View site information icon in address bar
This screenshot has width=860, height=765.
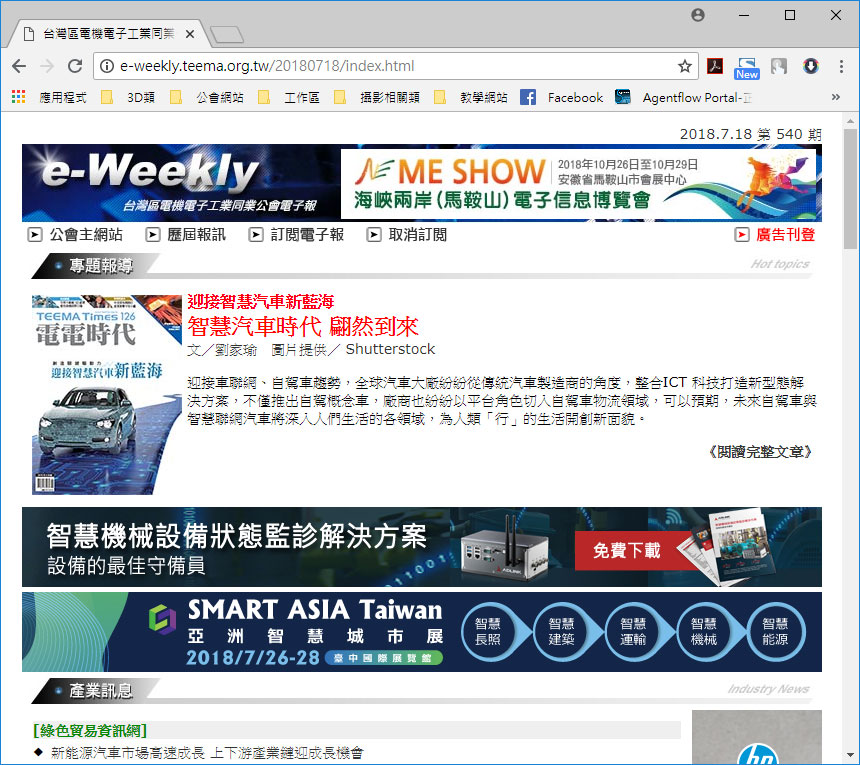[107, 66]
